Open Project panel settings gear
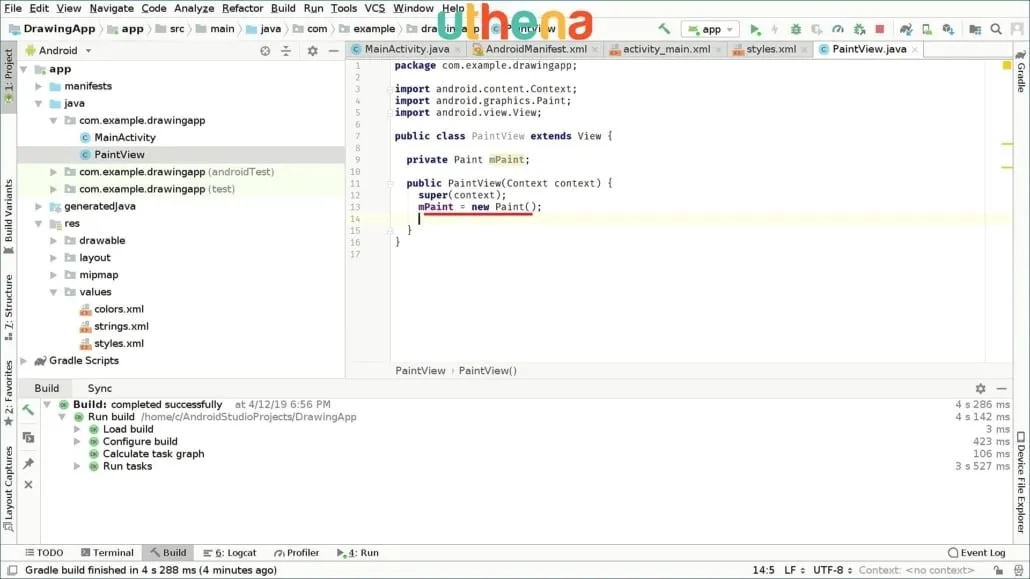Image resolution: width=1030 pixels, height=579 pixels. (313, 51)
